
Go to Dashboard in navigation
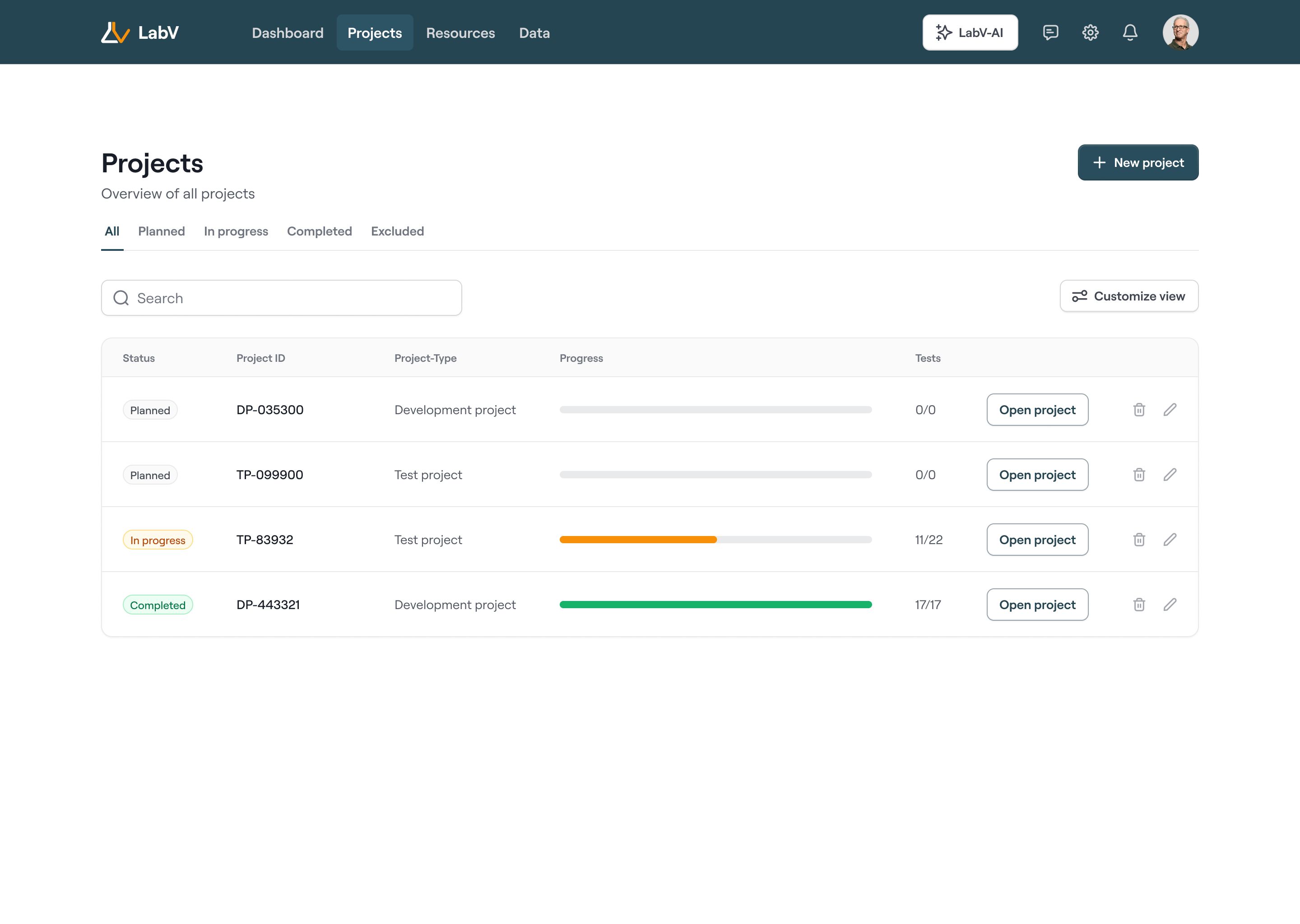coord(288,33)
